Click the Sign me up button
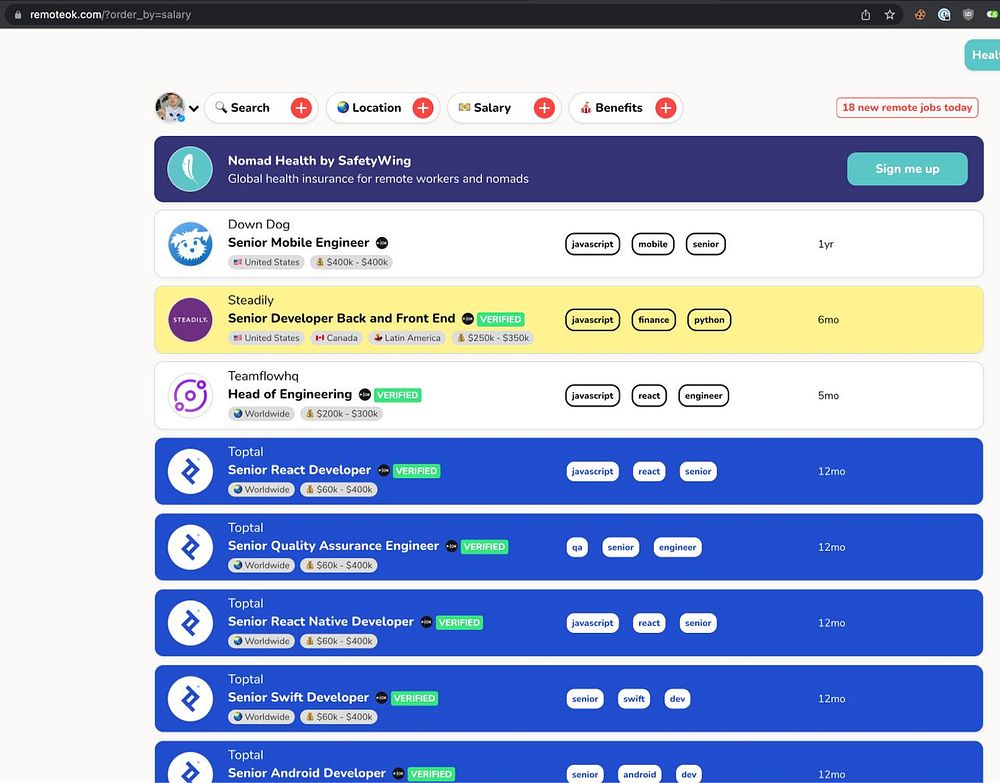Image resolution: width=1000 pixels, height=783 pixels. (x=907, y=169)
